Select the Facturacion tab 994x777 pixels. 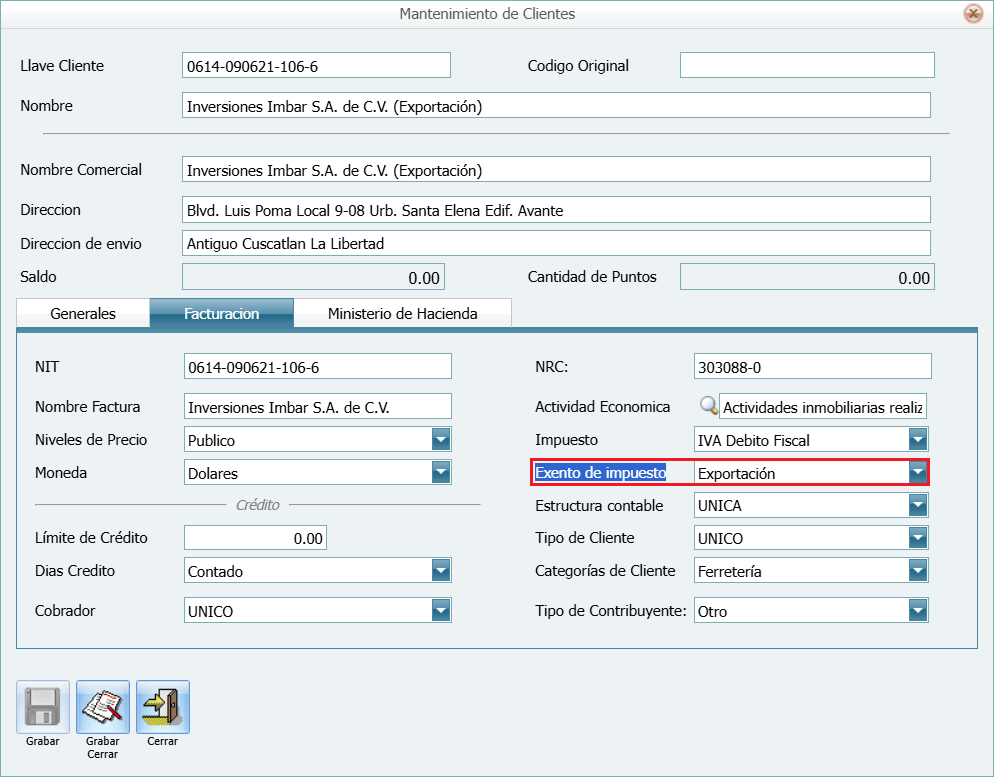pyautogui.click(x=221, y=313)
